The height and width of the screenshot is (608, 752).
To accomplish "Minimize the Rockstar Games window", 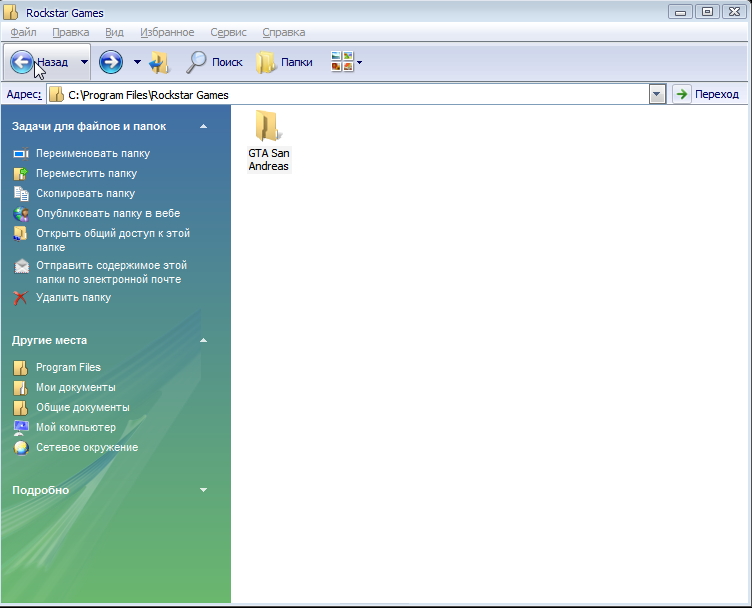I will (680, 12).
